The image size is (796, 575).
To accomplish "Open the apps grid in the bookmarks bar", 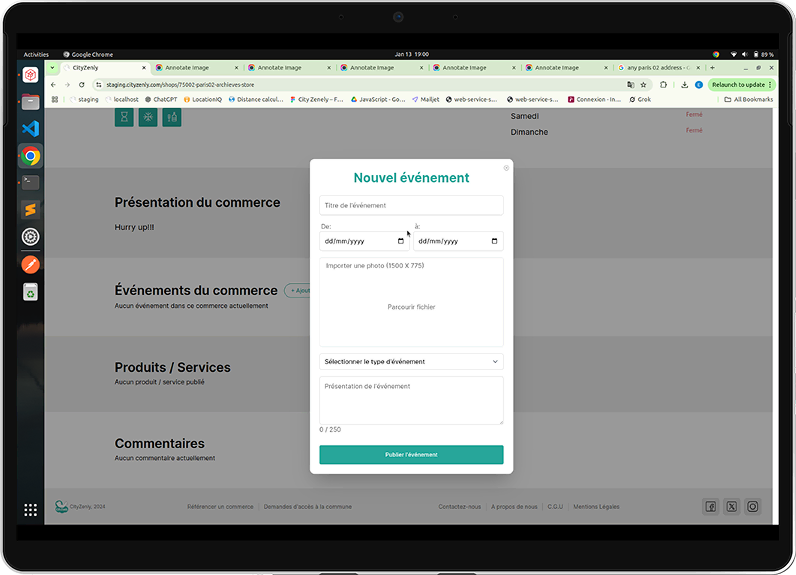I will point(55,99).
